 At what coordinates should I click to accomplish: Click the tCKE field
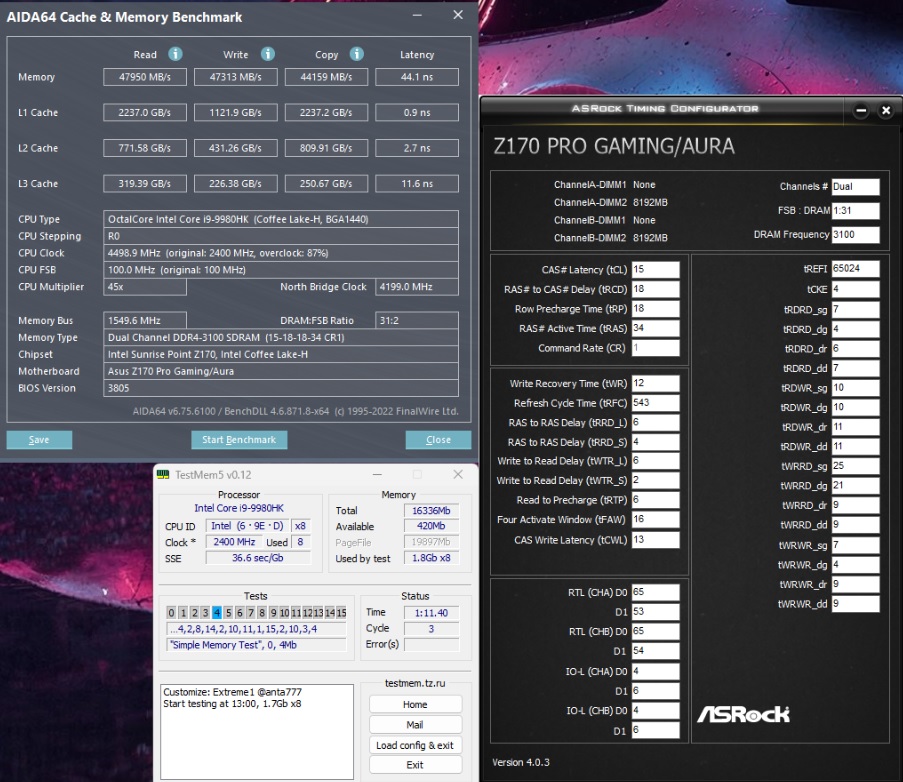click(x=855, y=289)
